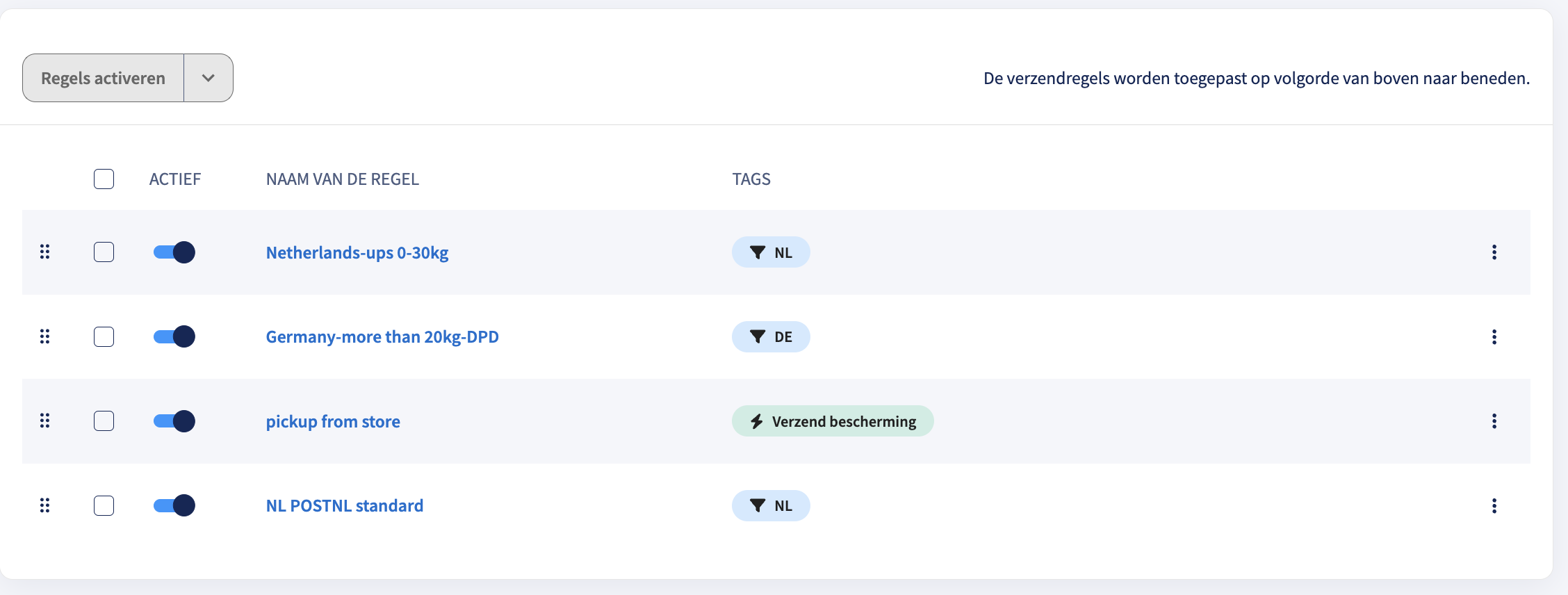
Task: Click the Verzend bescherming tag
Action: tap(833, 421)
